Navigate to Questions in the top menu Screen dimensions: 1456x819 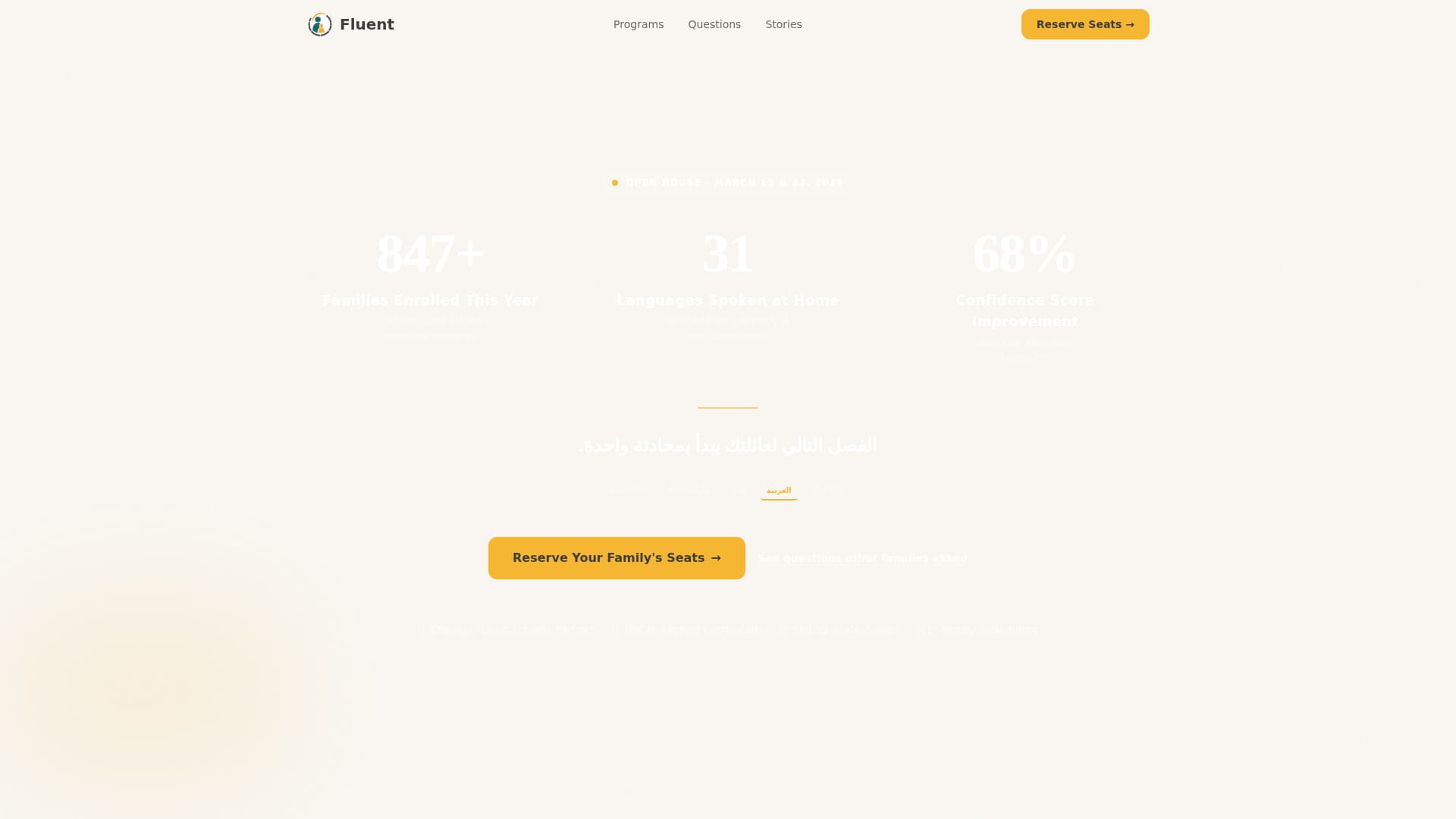714,24
